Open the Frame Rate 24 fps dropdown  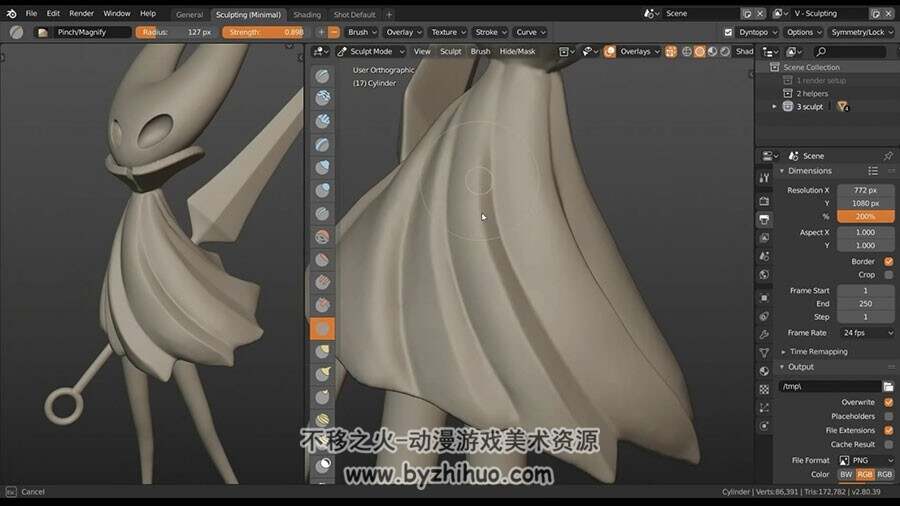[x=866, y=333]
